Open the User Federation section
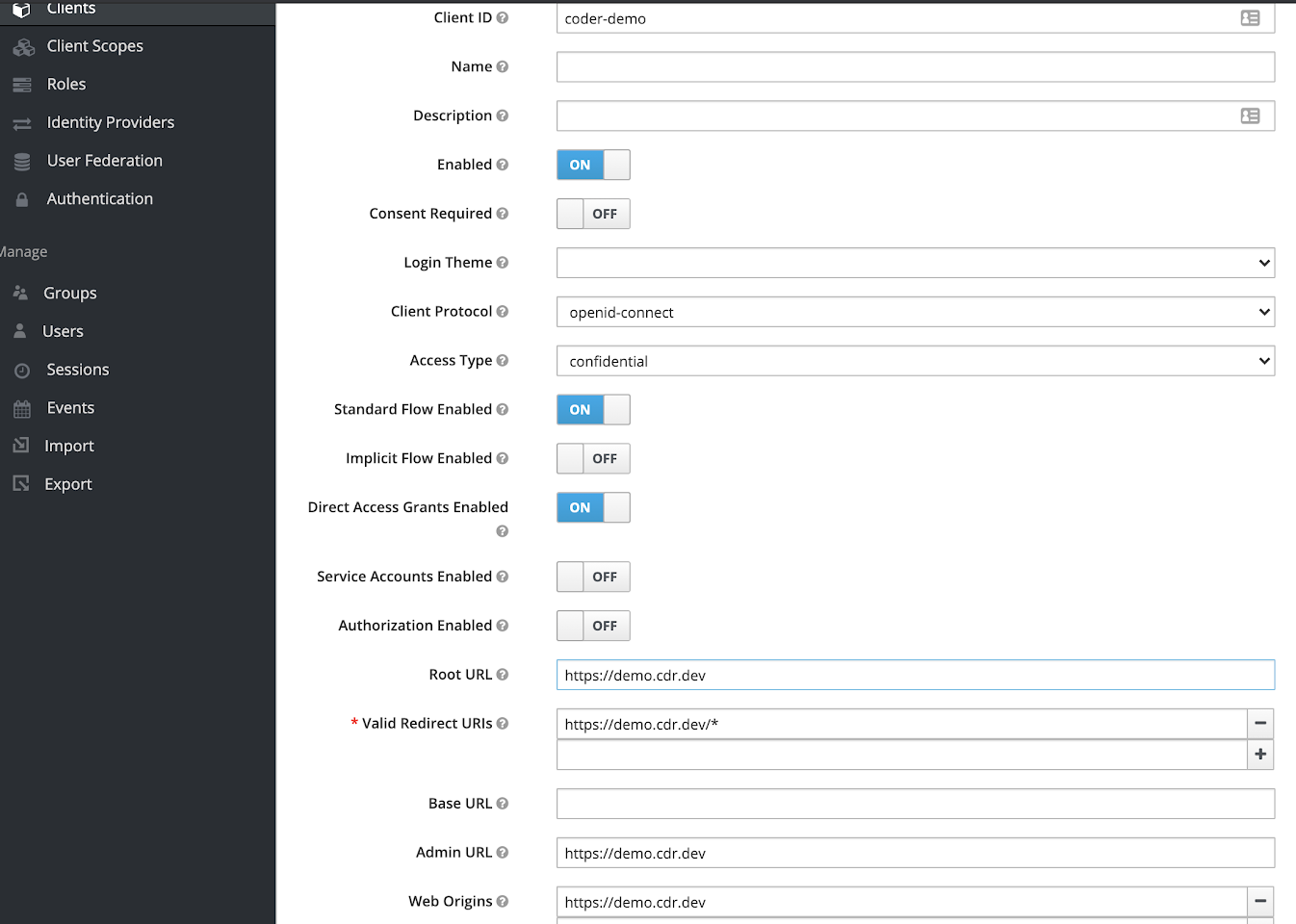The image size is (1296, 924). [x=105, y=160]
